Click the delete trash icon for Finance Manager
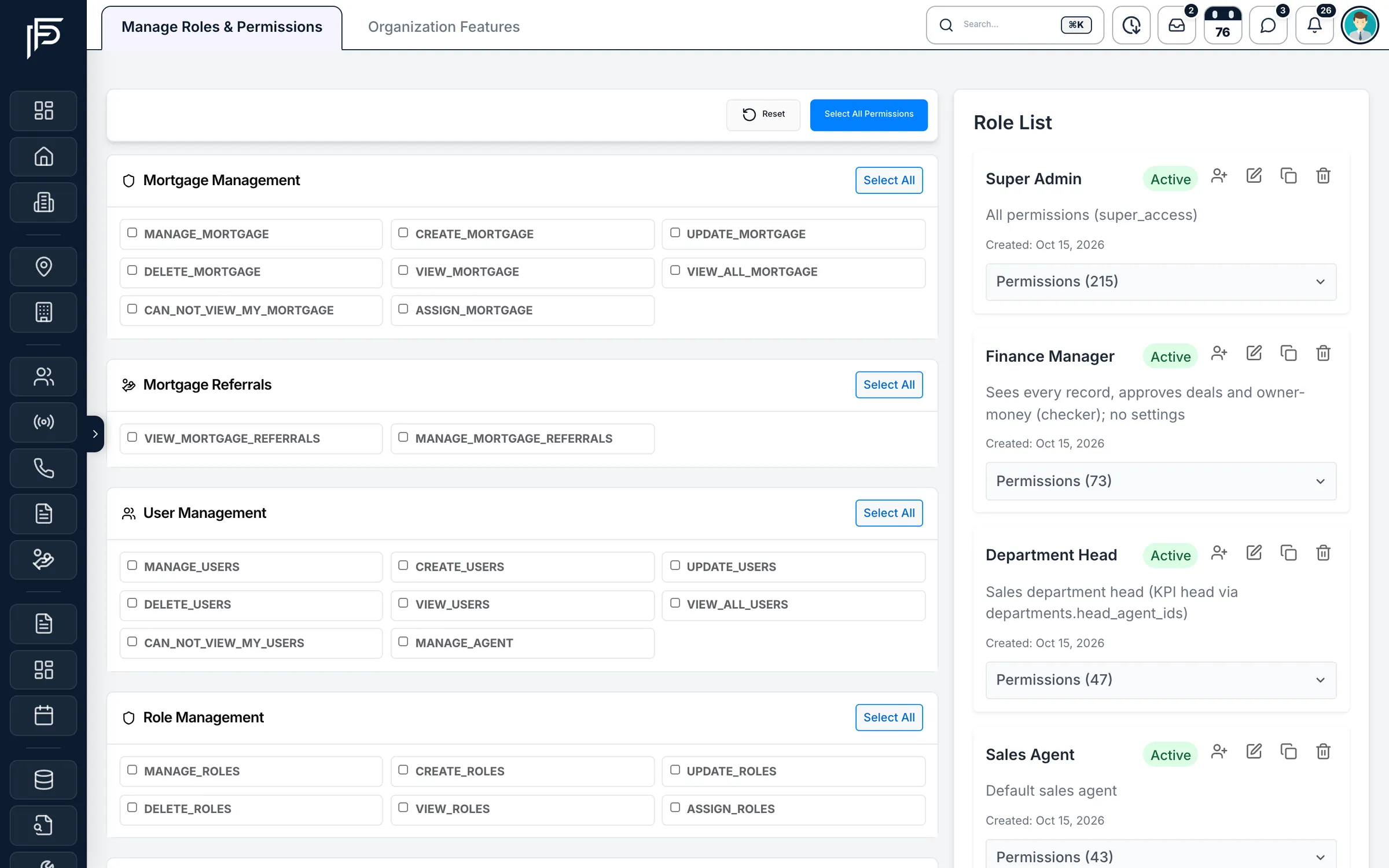This screenshot has width=1389, height=868. [x=1323, y=354]
